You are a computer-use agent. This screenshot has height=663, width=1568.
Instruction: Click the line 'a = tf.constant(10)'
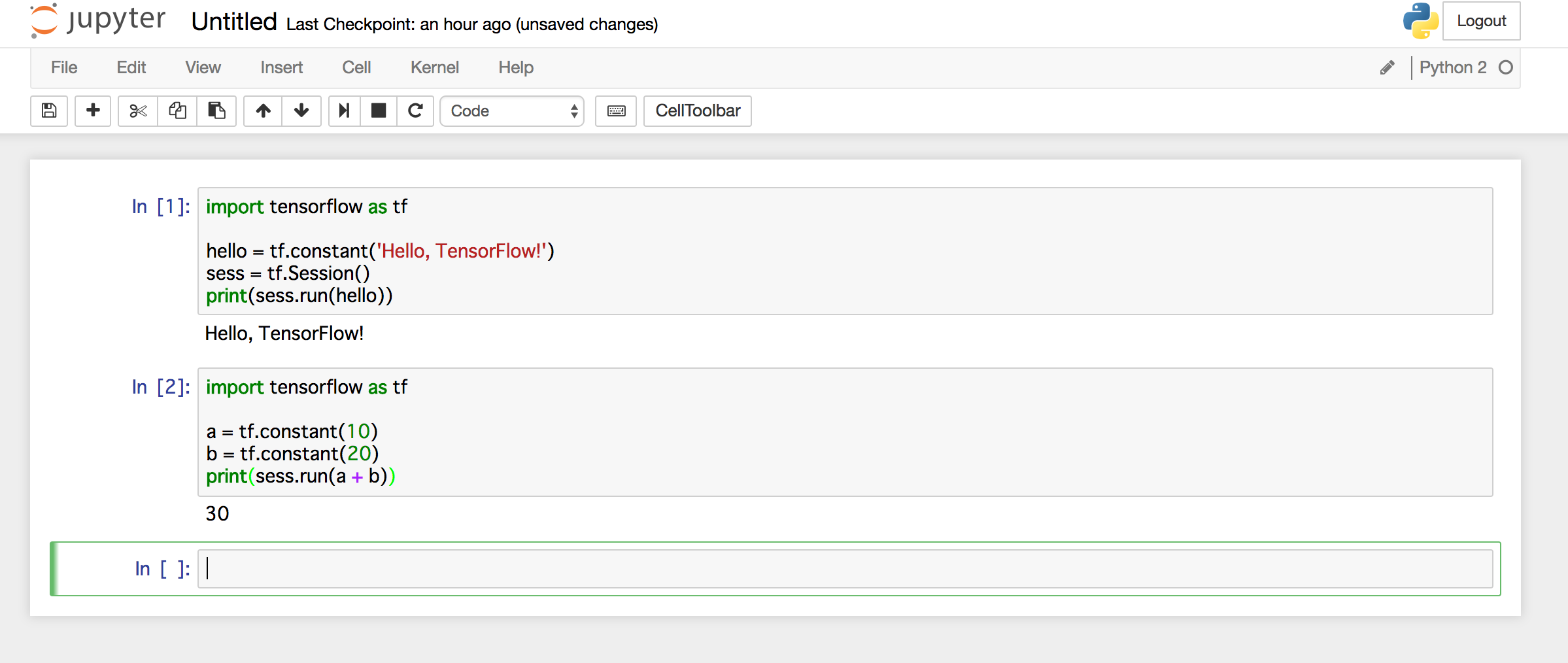[292, 432]
